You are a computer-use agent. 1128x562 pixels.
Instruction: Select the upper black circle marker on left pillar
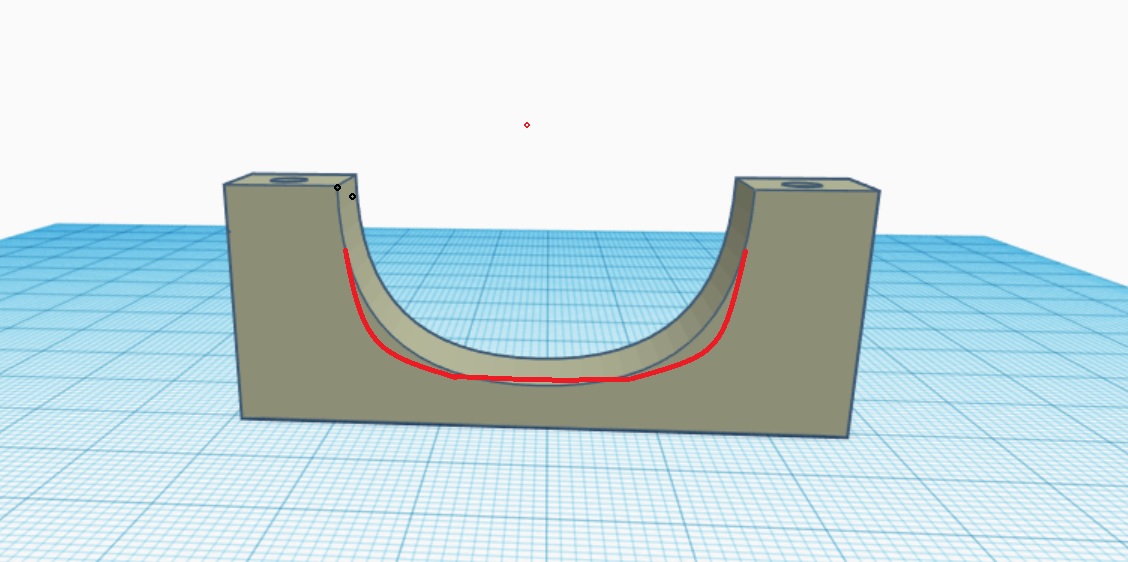(x=337, y=187)
